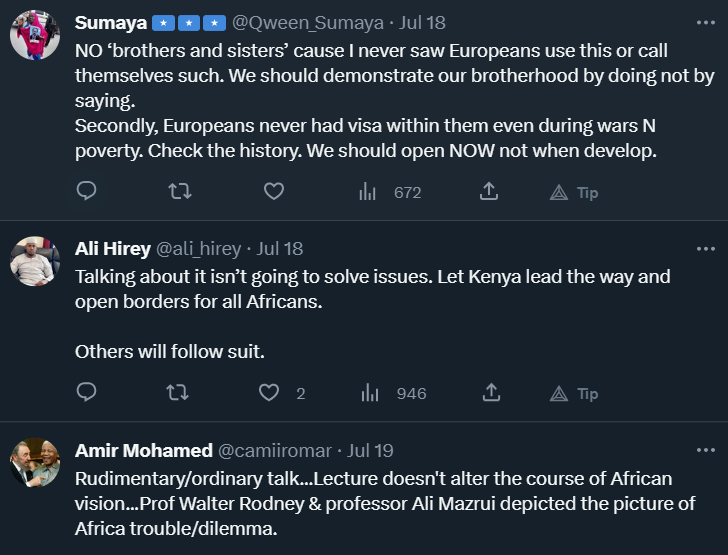The width and height of the screenshot is (728, 555).
Task: Retweet Sumaya's post about Europeans
Action: click(179, 191)
